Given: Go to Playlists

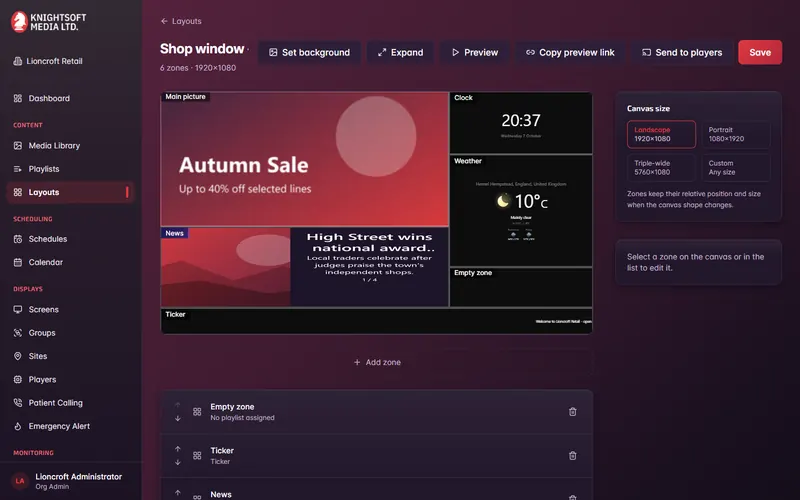Looking at the screenshot, I should coord(44,169).
